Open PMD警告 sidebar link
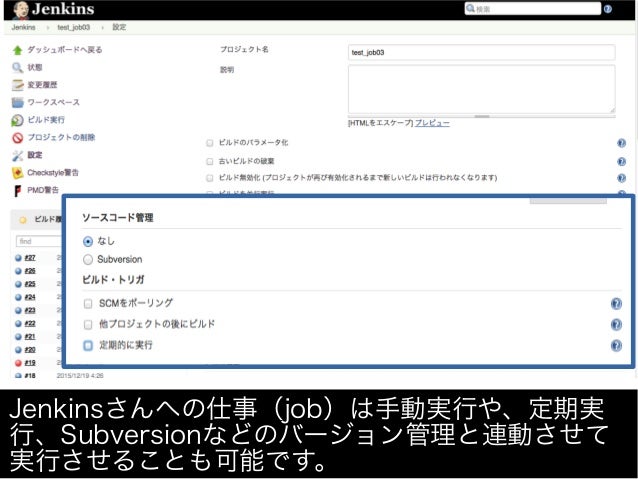The width and height of the screenshot is (638, 479). tap(43, 190)
